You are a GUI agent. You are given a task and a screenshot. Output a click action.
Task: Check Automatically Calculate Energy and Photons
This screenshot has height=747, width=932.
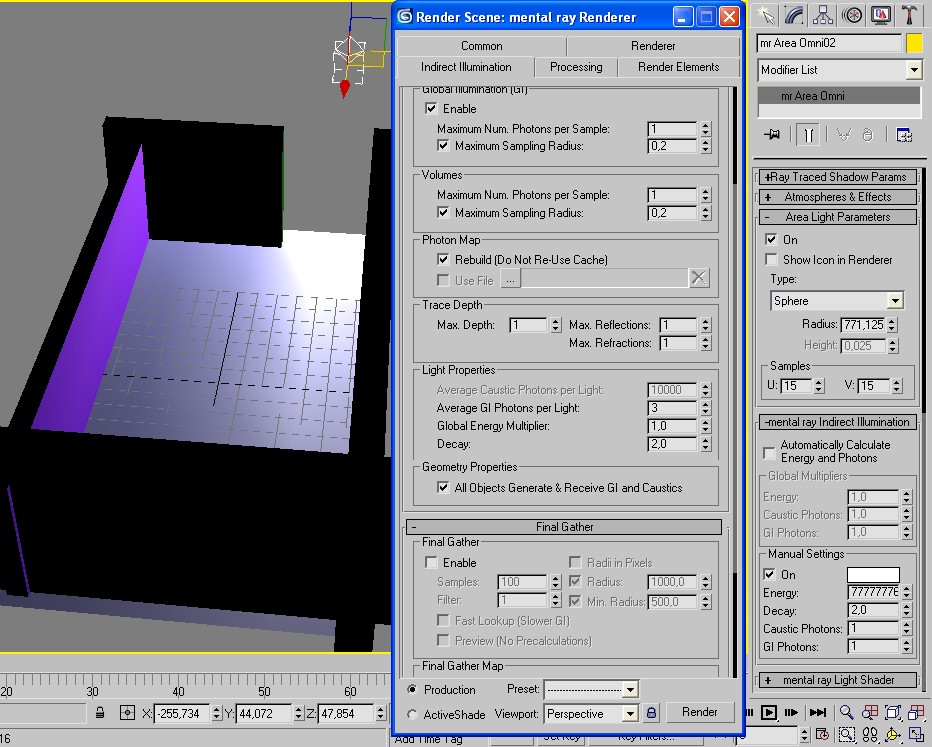click(769, 453)
